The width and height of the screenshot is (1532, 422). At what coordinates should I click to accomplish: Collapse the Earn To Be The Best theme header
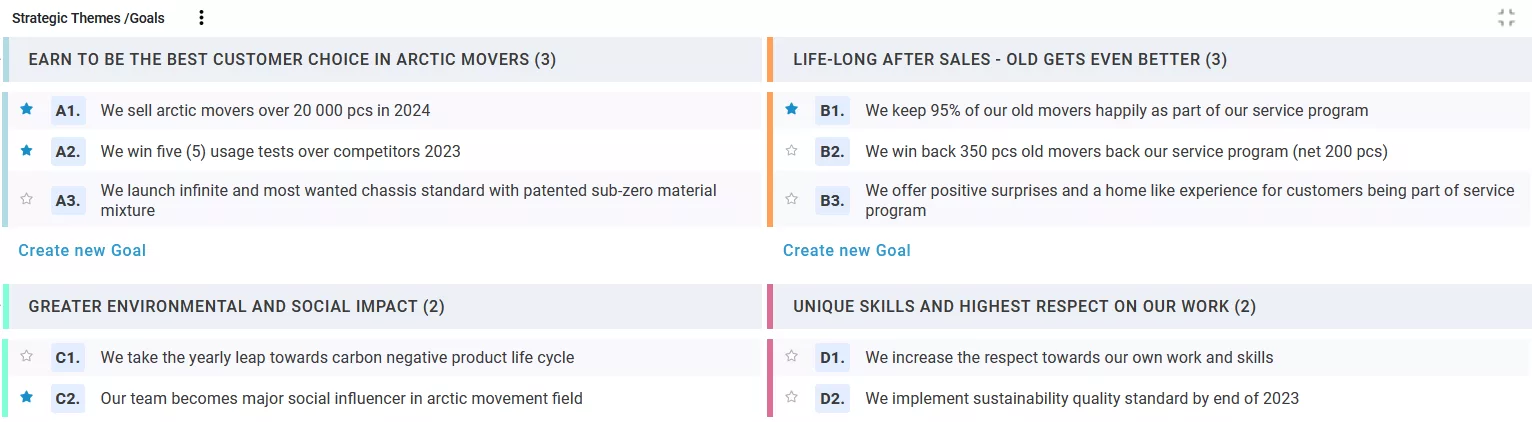click(x=292, y=60)
